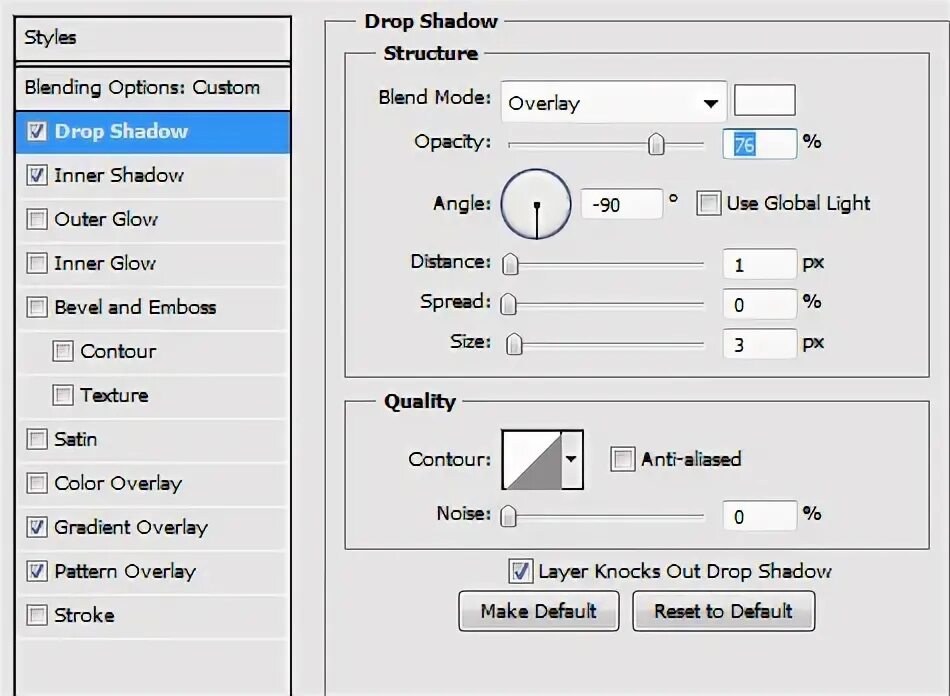Enable the Inner Glow checkbox
This screenshot has height=696, width=950.
pyautogui.click(x=36, y=263)
